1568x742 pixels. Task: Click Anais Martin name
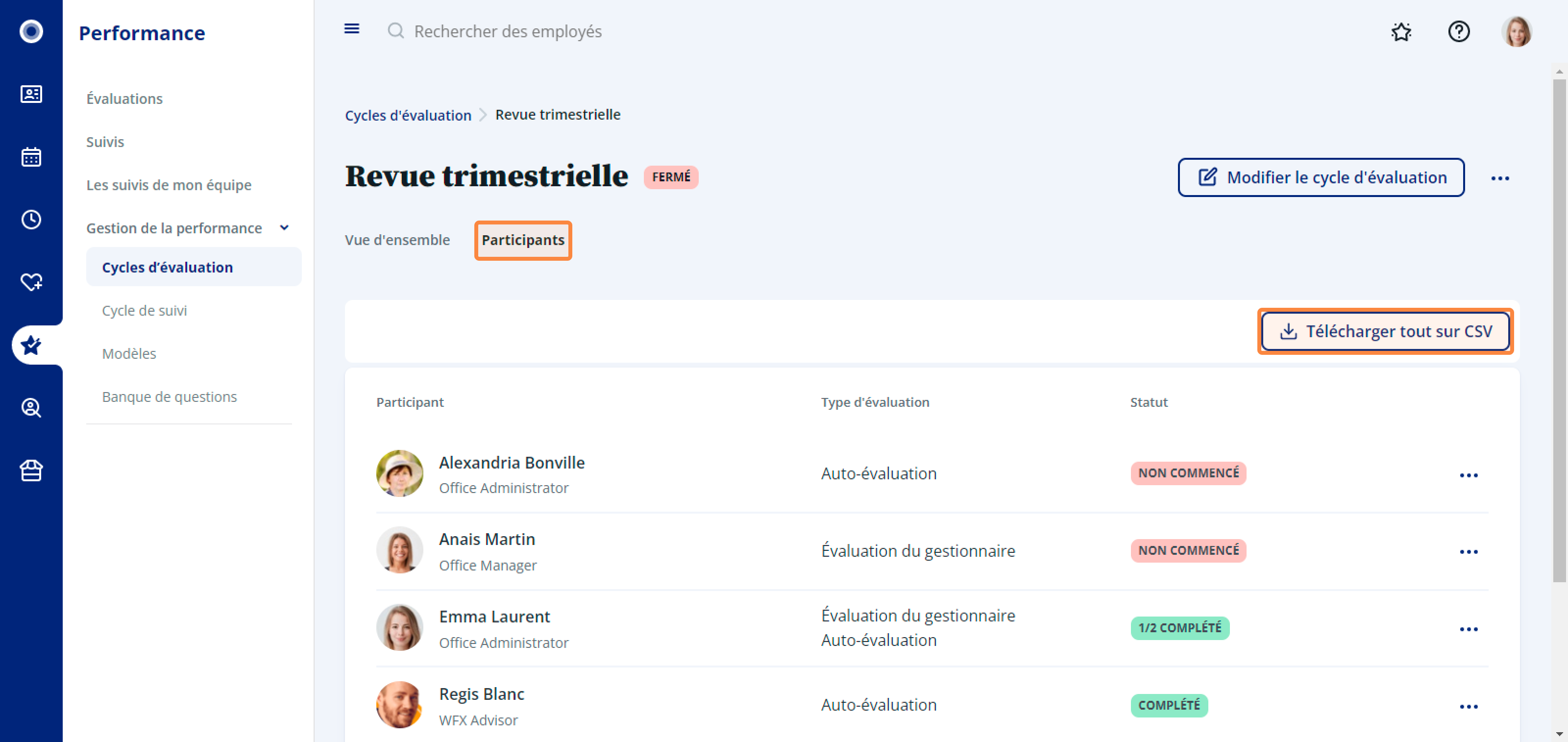point(487,539)
